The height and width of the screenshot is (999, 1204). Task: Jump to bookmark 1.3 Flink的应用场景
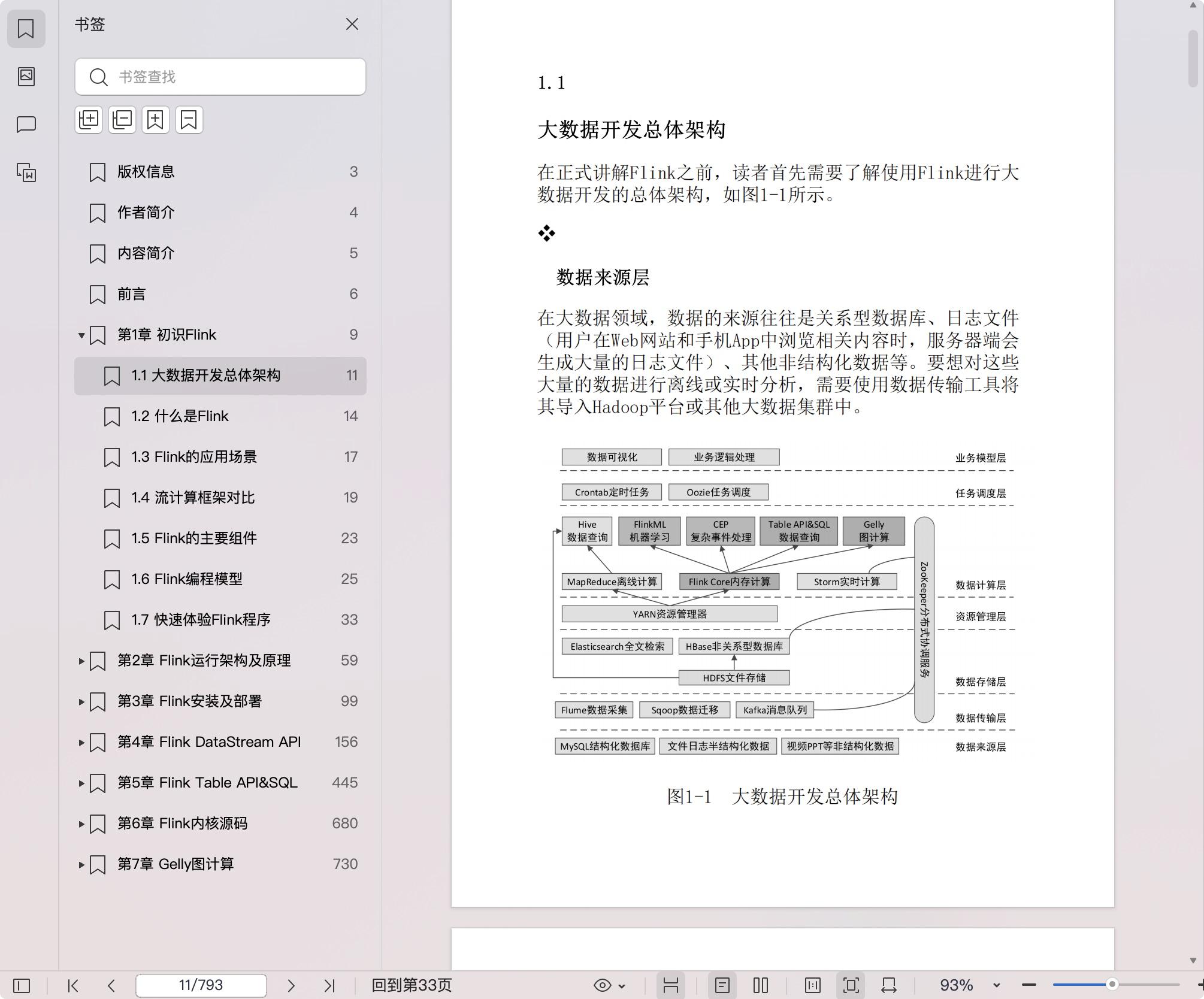click(x=220, y=457)
